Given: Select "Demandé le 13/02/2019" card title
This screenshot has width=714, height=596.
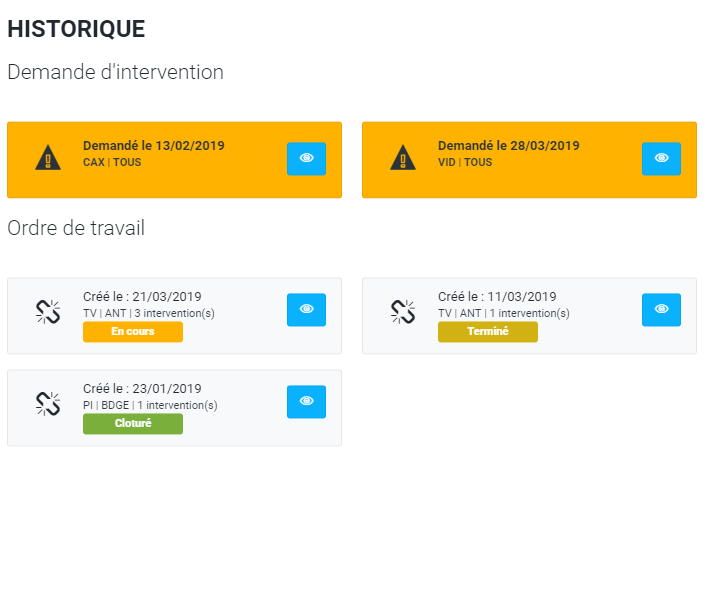Looking at the screenshot, I should coord(153,146).
